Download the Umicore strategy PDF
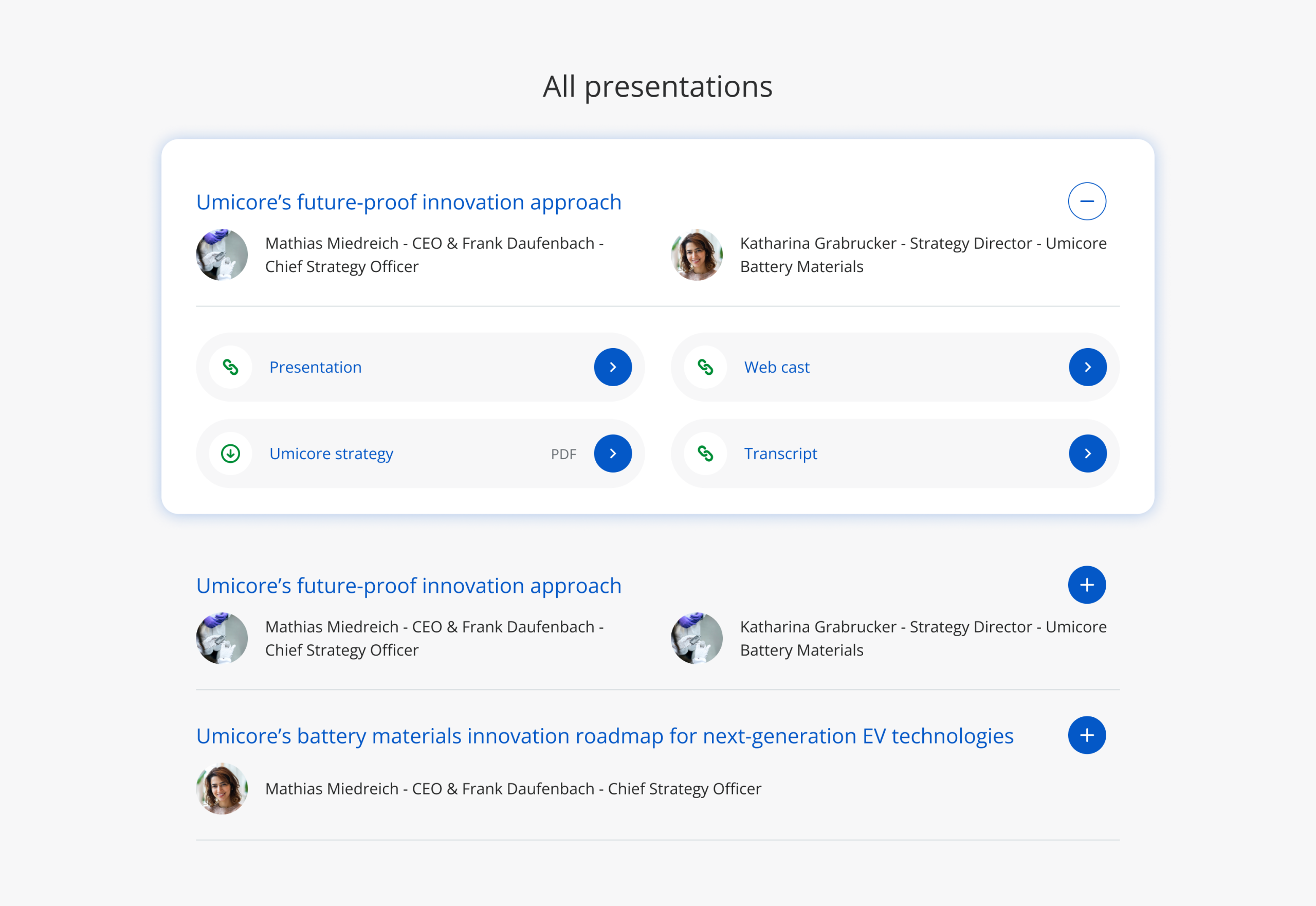The height and width of the screenshot is (906, 1316). [612, 454]
